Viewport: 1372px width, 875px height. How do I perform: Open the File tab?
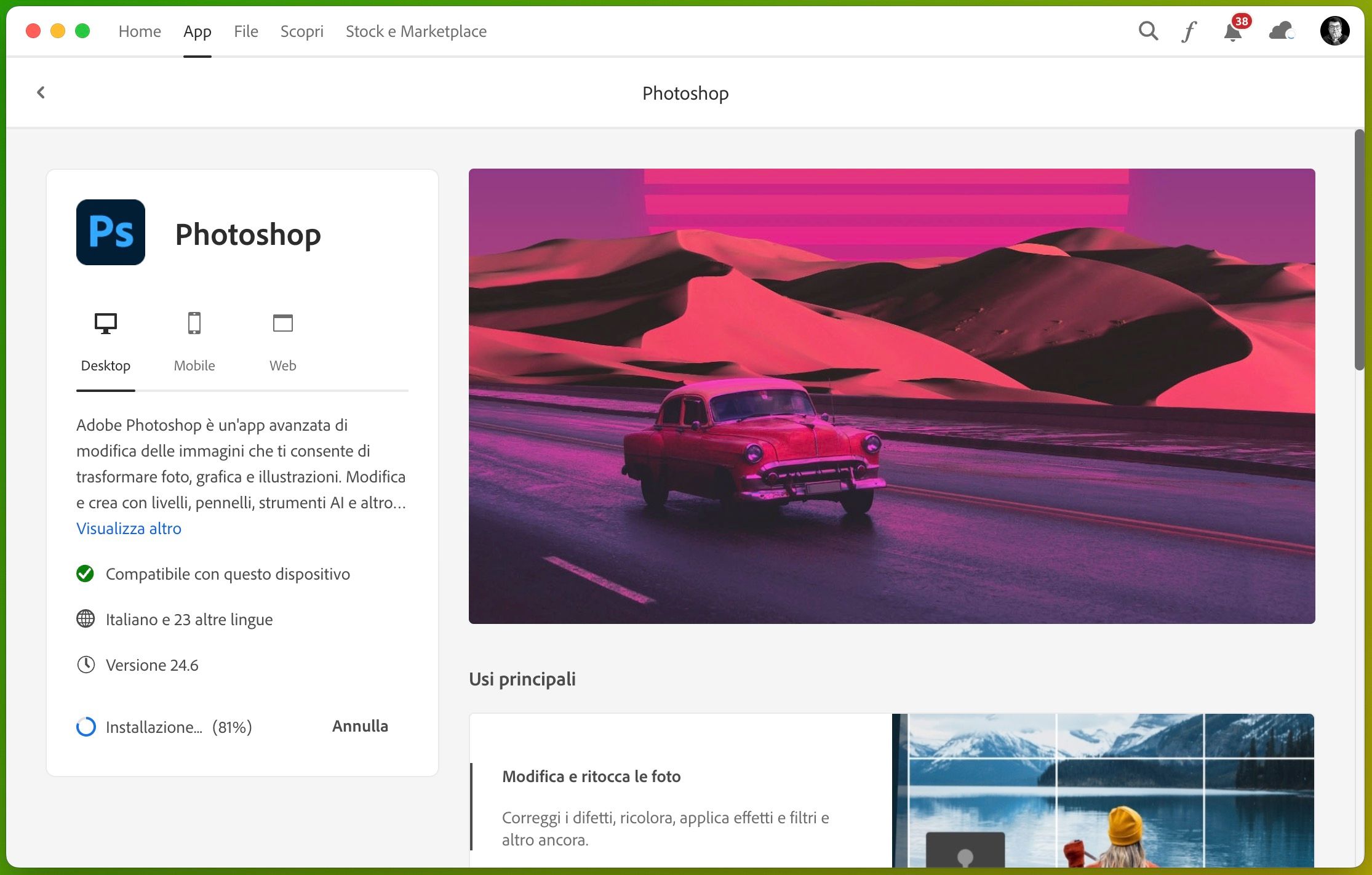click(x=246, y=31)
